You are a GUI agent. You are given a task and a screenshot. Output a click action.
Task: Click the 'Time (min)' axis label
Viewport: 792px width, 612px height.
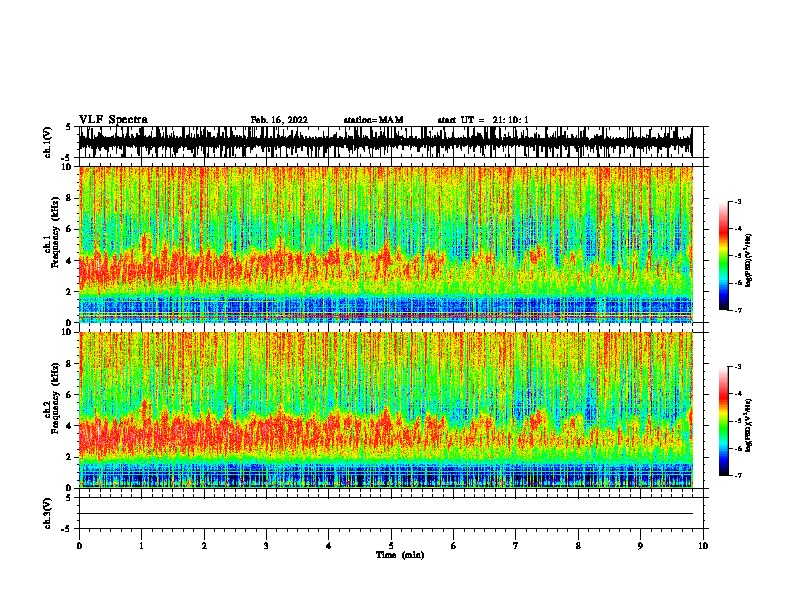coord(400,555)
